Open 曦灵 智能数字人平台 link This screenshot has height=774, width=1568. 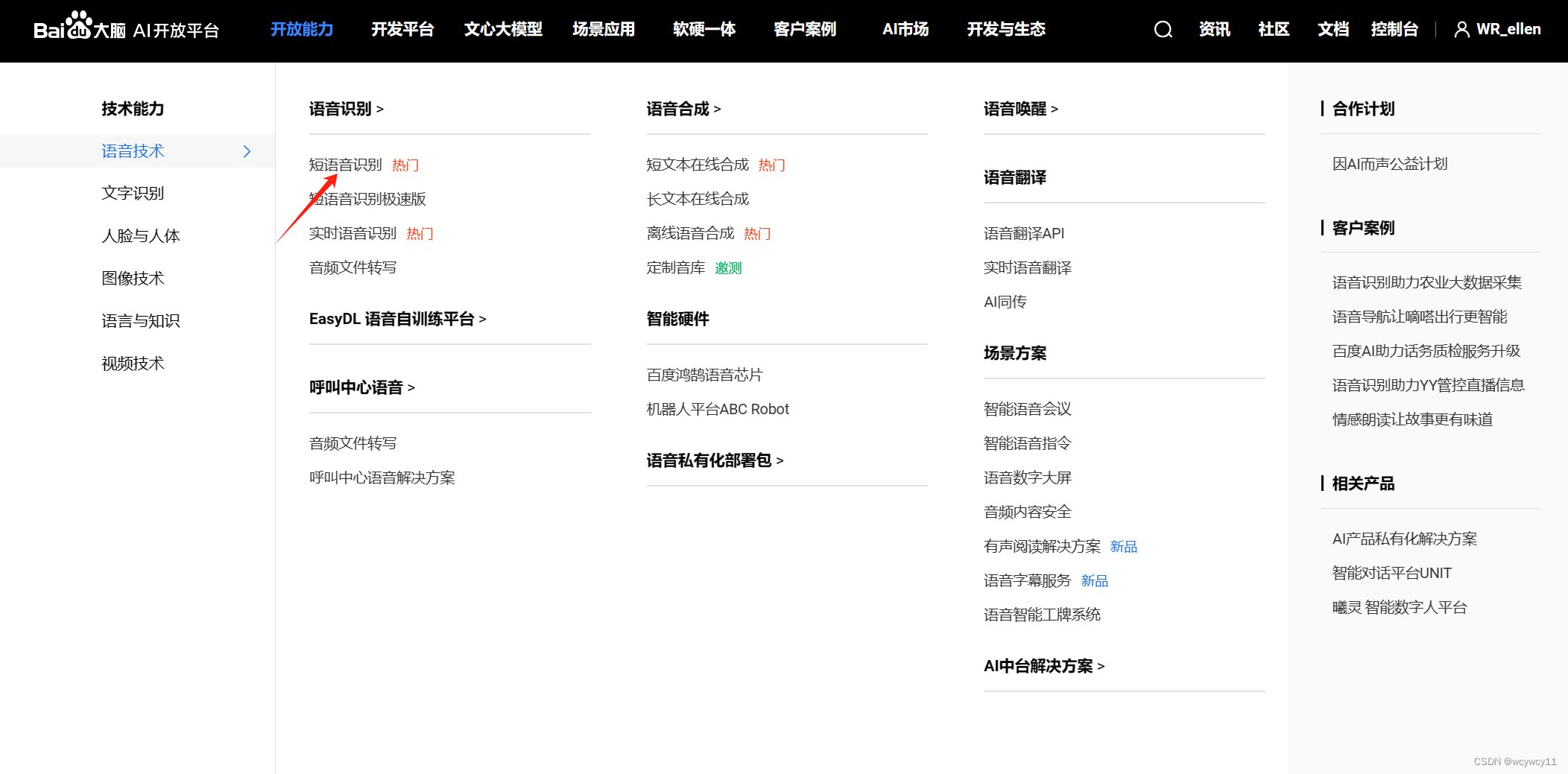1400,607
